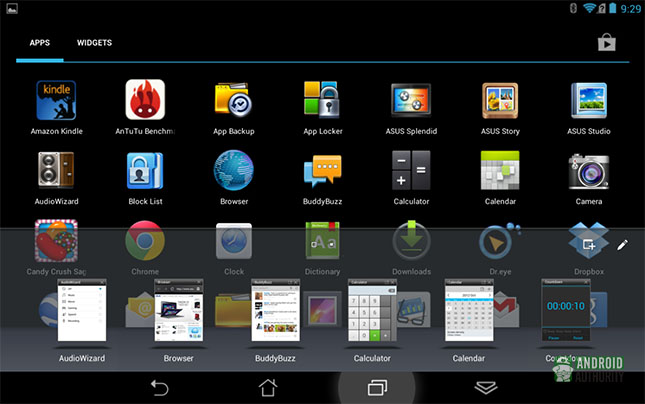This screenshot has height=404, width=645.
Task: Tap the BuddyBuzz chat bubbles icon in app grid
Action: 322,171
